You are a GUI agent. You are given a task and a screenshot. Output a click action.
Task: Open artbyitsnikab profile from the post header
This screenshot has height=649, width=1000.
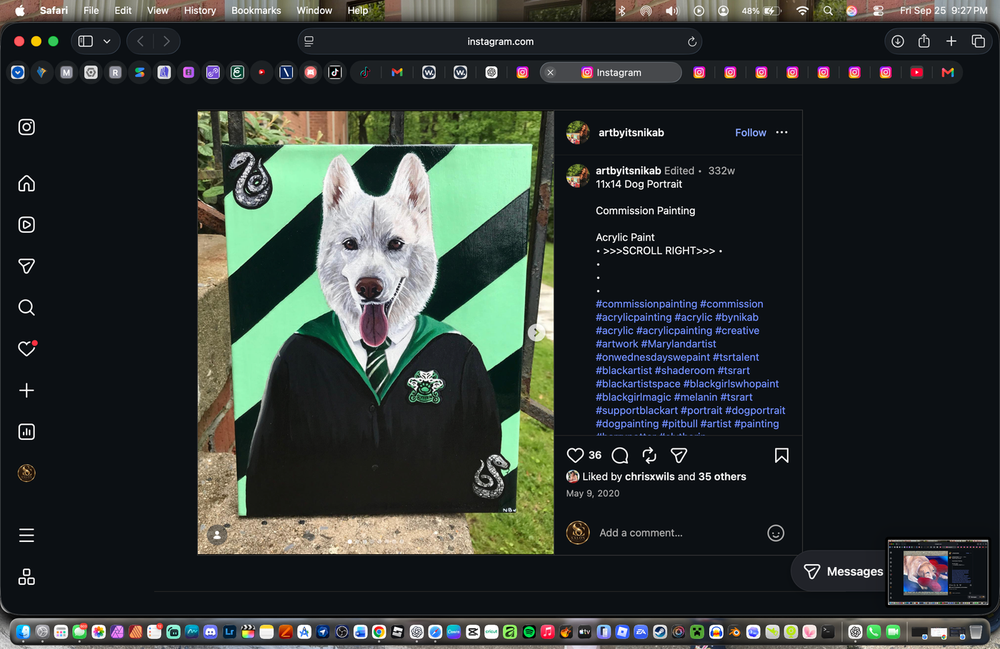tap(631, 133)
